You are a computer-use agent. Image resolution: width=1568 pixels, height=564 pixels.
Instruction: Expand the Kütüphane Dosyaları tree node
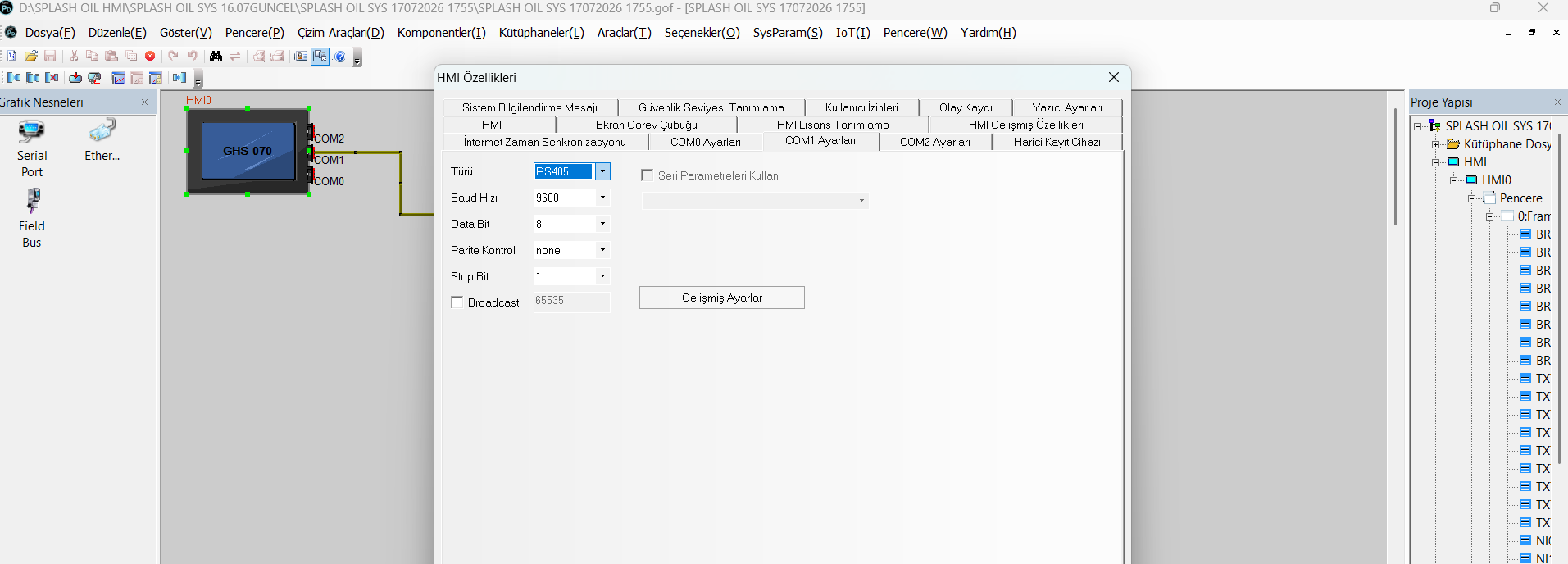tap(1435, 144)
